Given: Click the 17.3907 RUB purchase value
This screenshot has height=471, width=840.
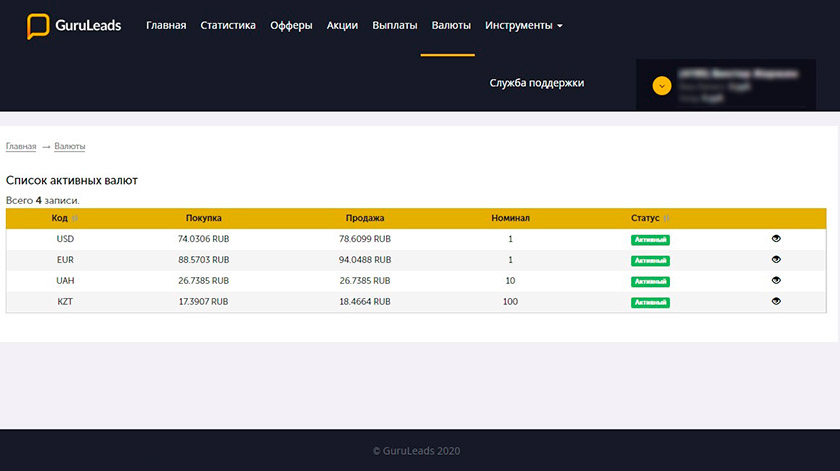Looking at the screenshot, I should click(x=204, y=301).
